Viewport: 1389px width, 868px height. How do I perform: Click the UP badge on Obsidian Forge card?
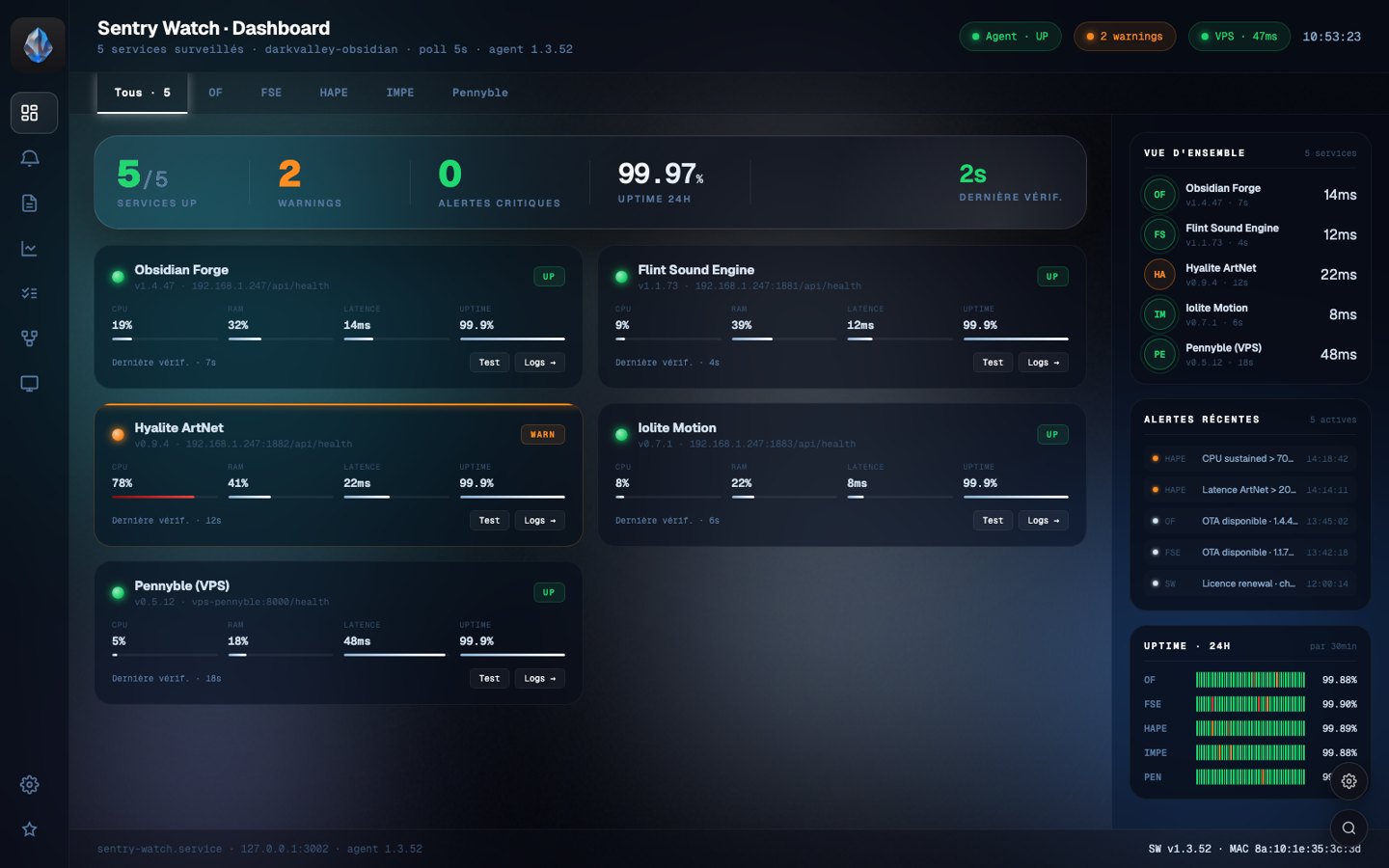(549, 277)
